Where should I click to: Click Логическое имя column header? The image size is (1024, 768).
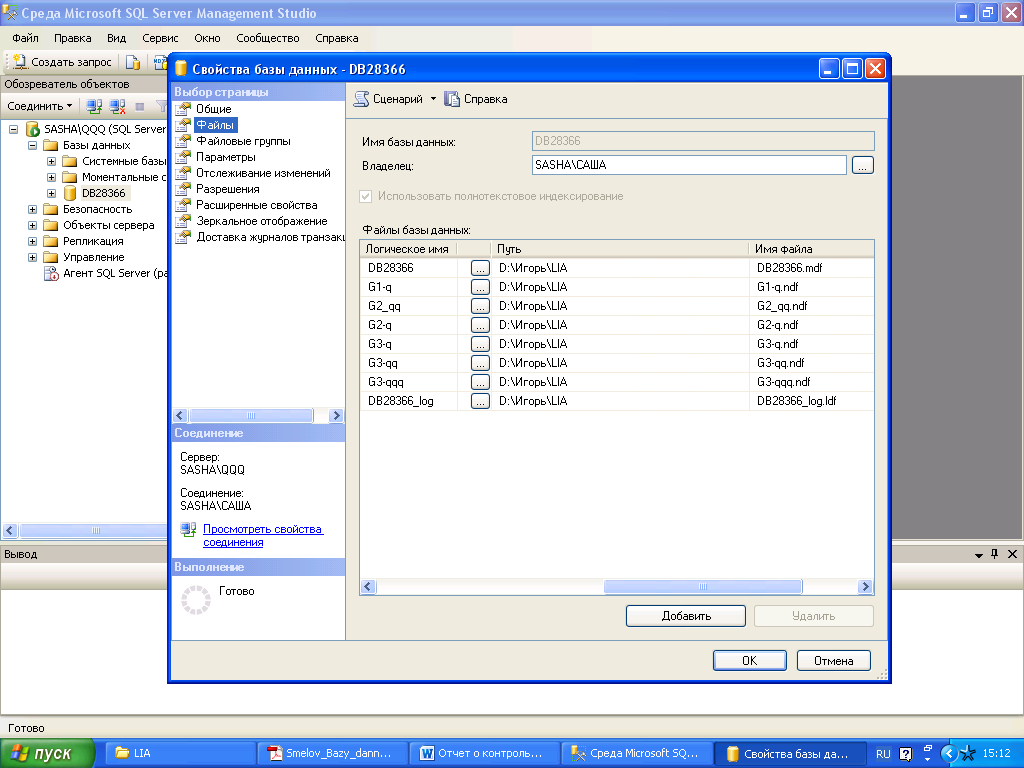[x=408, y=249]
